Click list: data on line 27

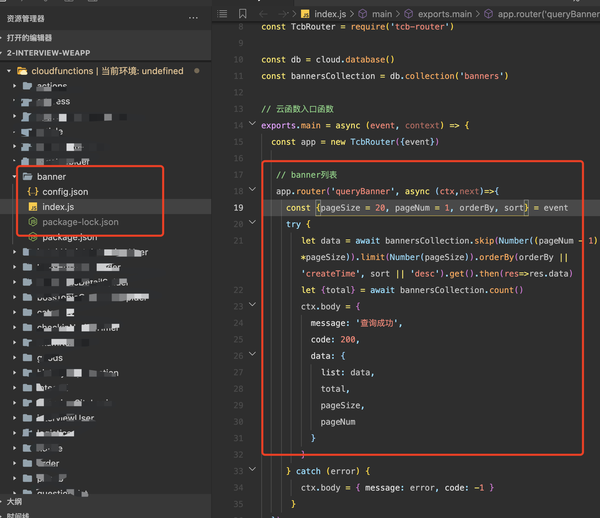[346, 373]
